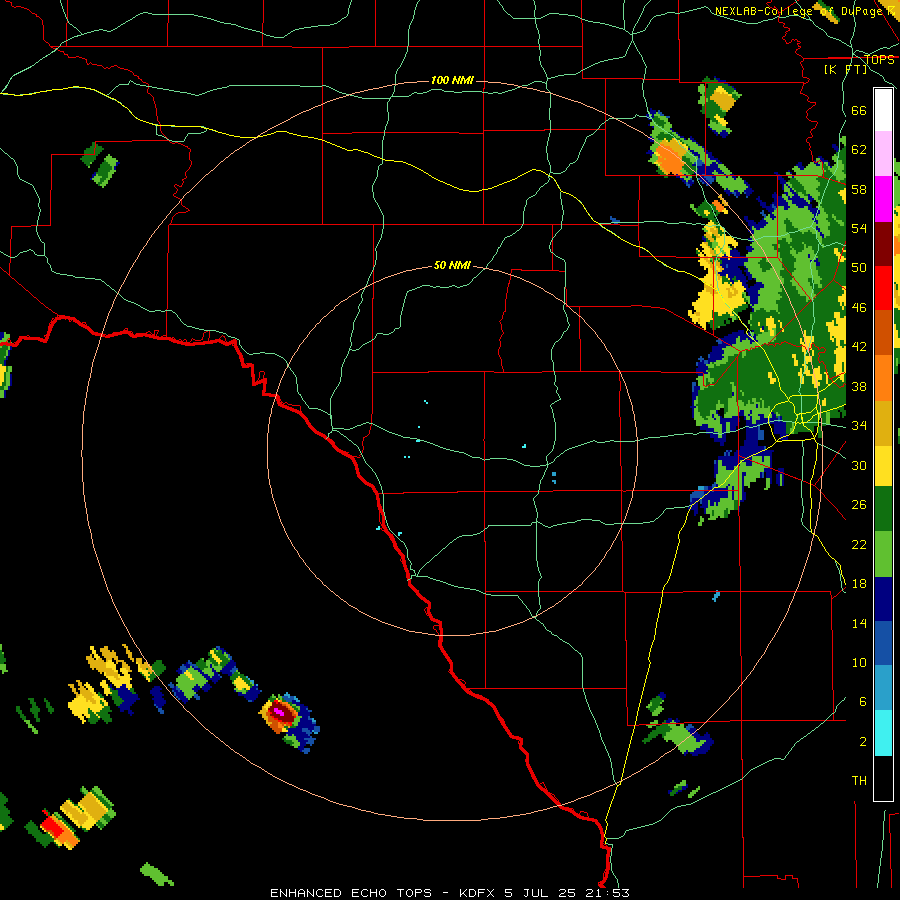Click the '50 NMI' range ring label

click(x=452, y=265)
